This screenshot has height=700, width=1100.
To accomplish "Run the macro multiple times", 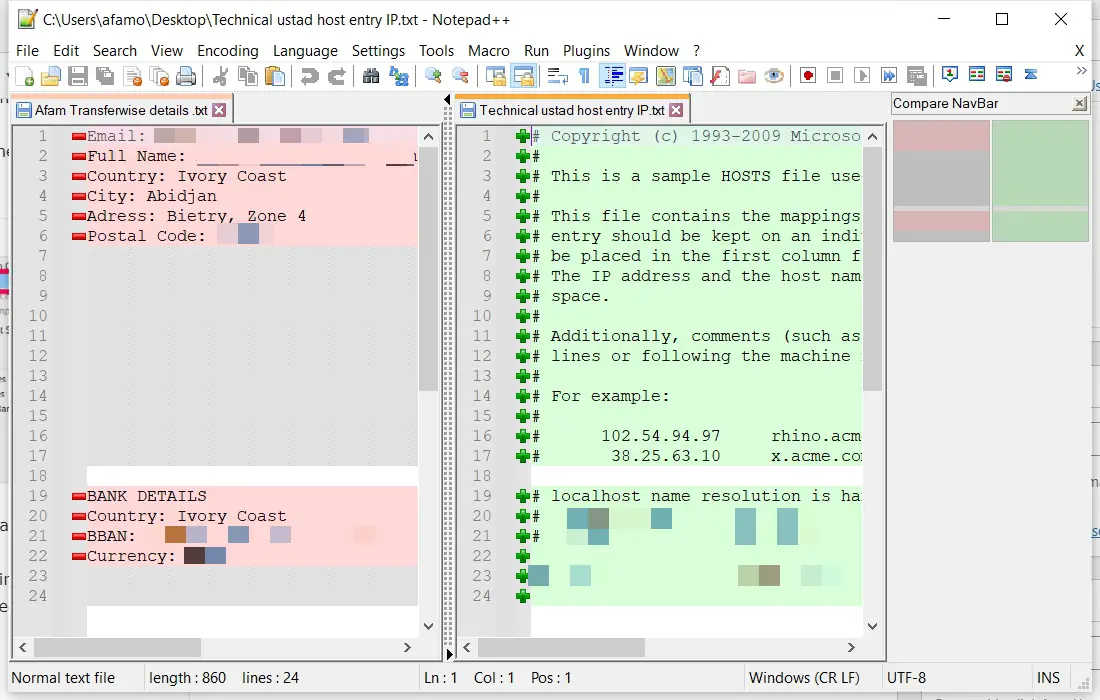I will click(890, 74).
